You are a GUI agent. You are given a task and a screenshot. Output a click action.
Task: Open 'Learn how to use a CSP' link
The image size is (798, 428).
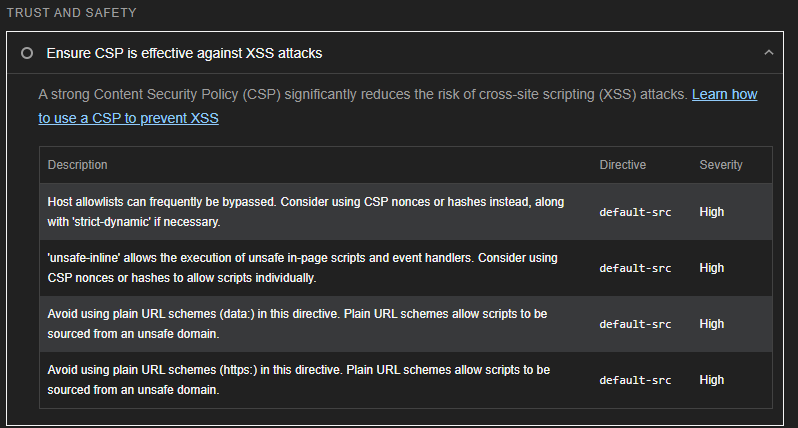[397, 106]
